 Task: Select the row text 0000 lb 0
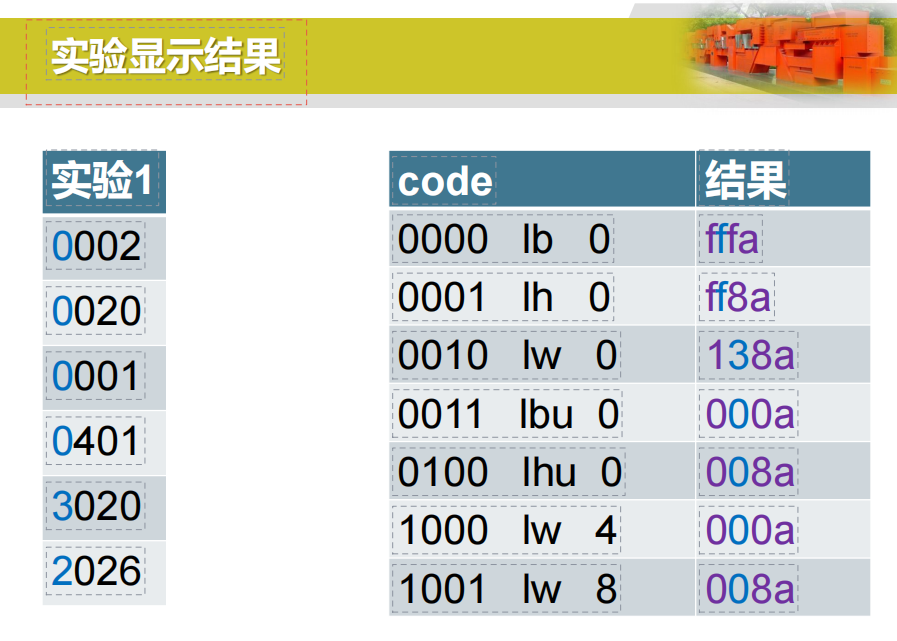pyautogui.click(x=502, y=240)
